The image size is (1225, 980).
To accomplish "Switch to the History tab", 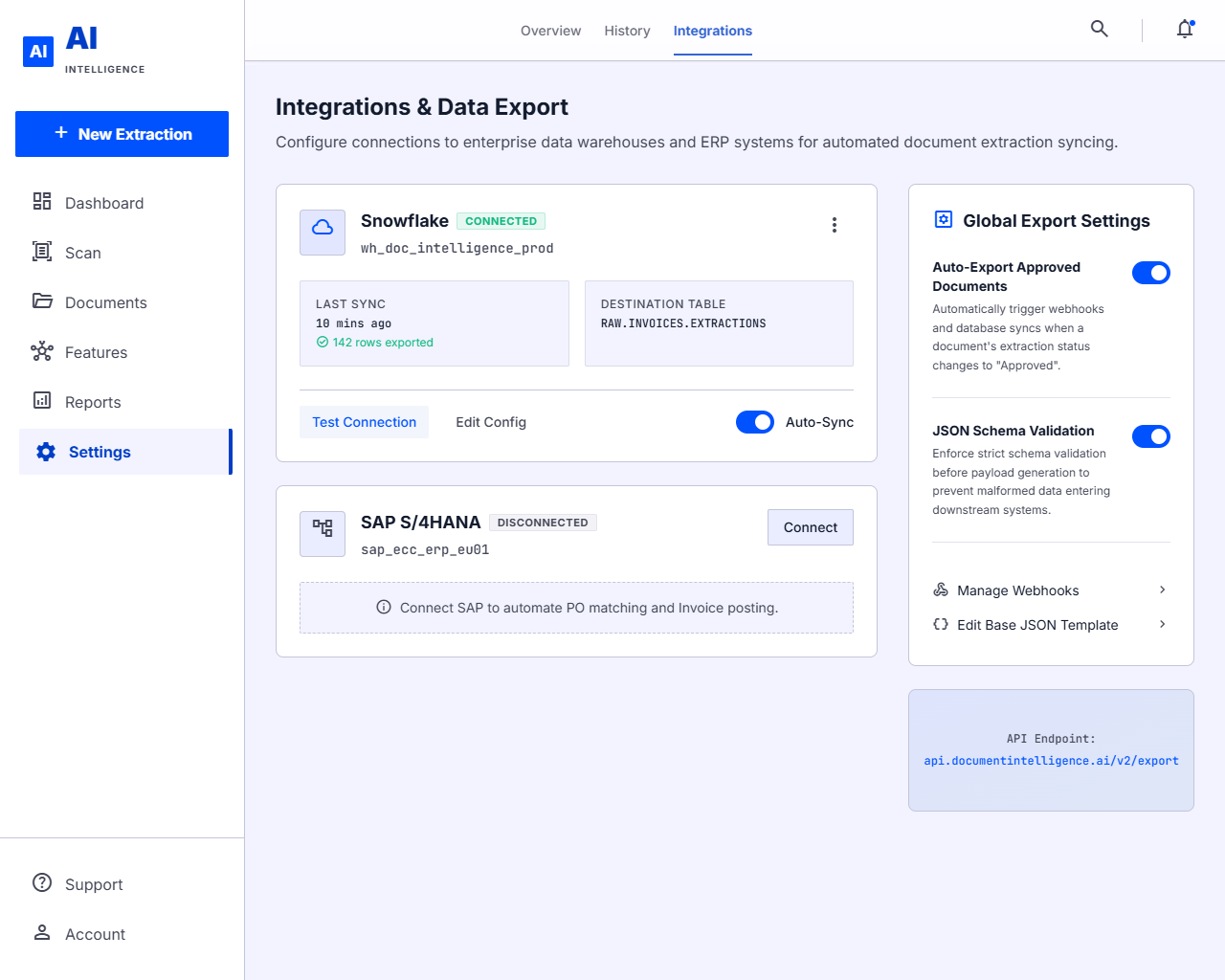I will [627, 31].
